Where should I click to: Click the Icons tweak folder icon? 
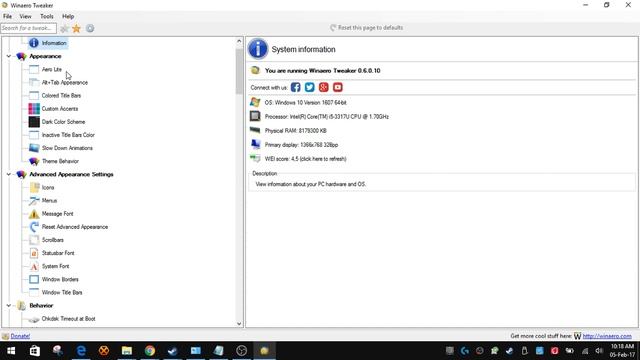tap(34, 187)
